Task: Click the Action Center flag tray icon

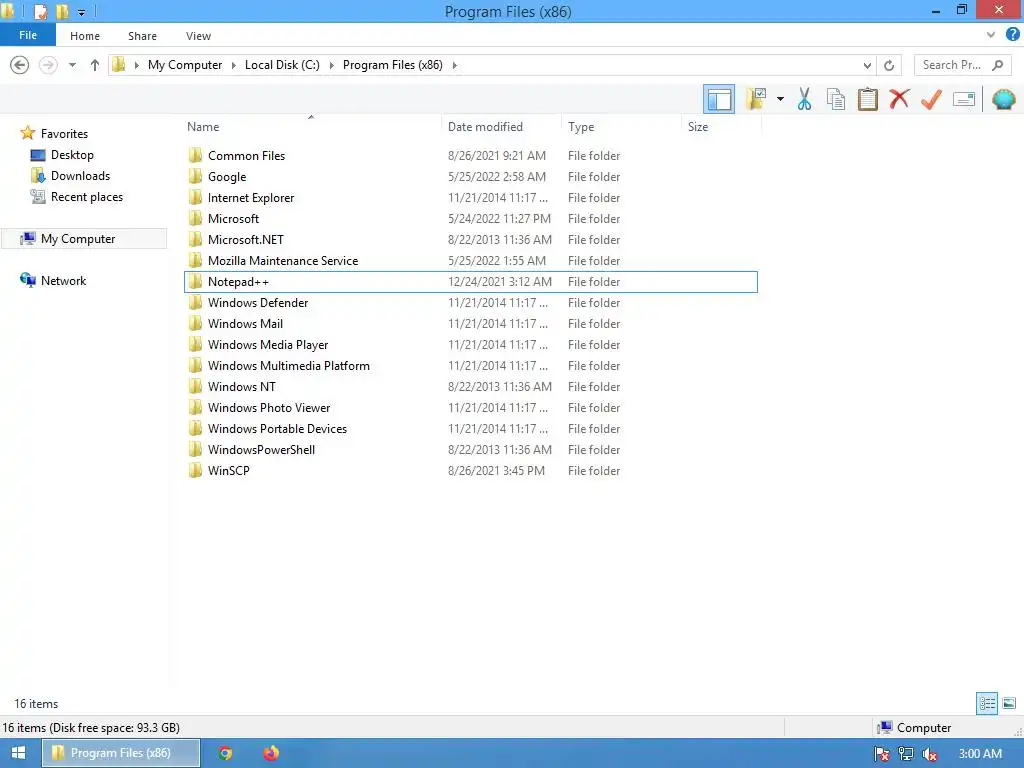Action: (882, 754)
